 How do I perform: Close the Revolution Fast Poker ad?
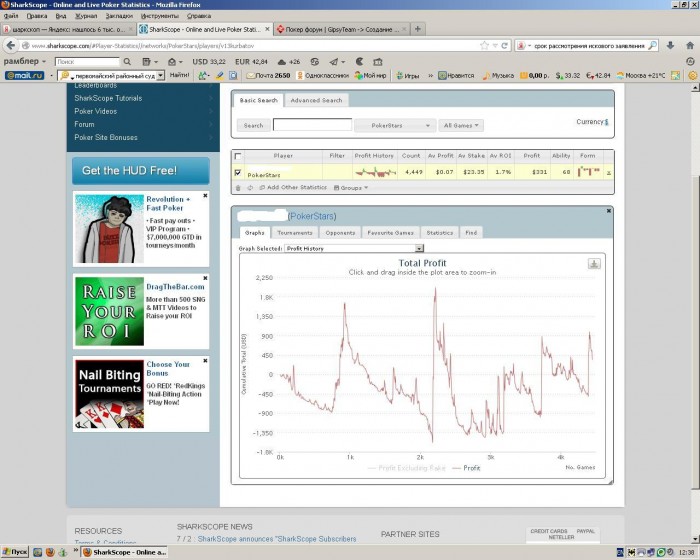click(x=205, y=196)
